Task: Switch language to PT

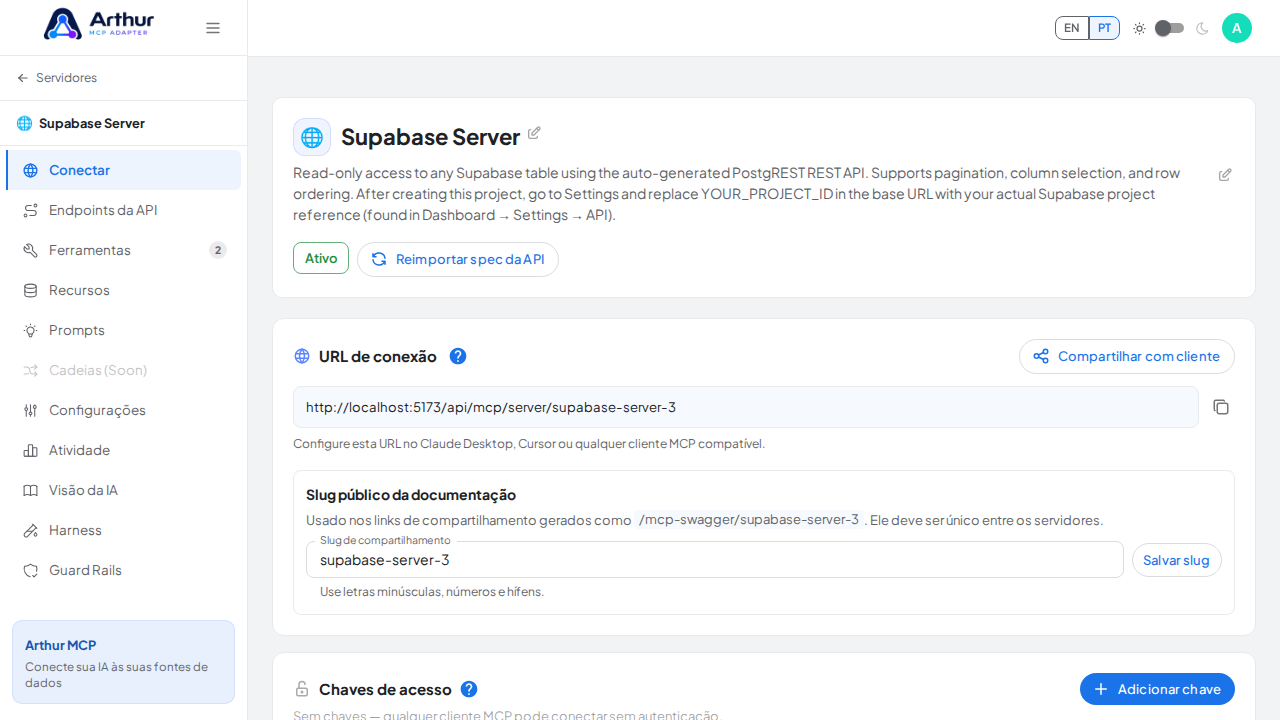Action: coord(1104,28)
